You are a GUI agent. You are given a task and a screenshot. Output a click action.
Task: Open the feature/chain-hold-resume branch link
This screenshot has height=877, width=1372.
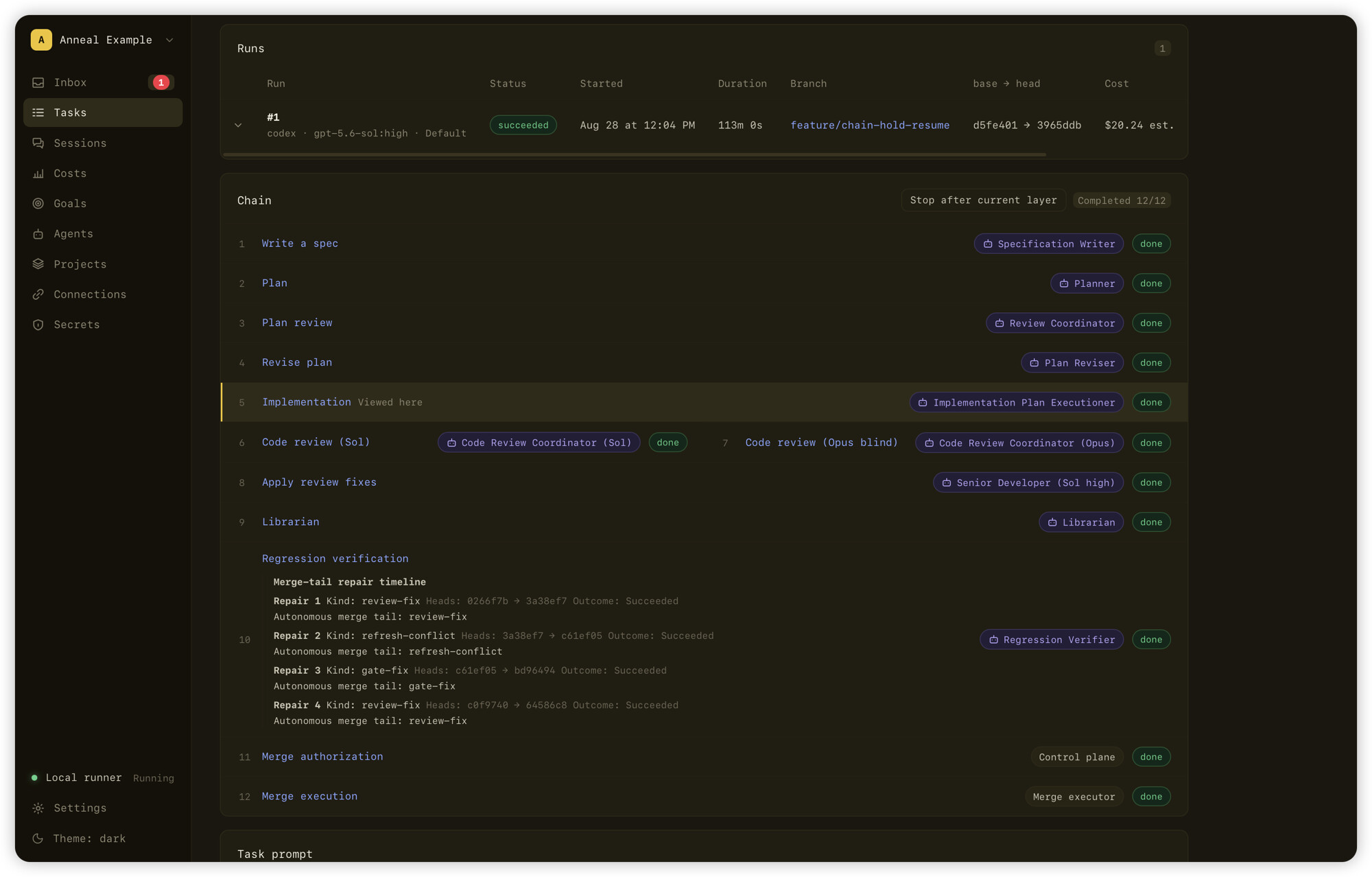870,125
